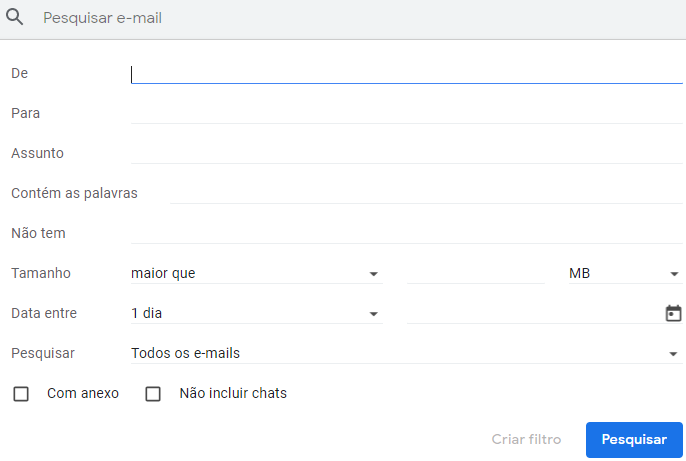Screen dimensions: 686x461
Task: Focus the Não tem input field
Action: pyautogui.click(x=406, y=233)
